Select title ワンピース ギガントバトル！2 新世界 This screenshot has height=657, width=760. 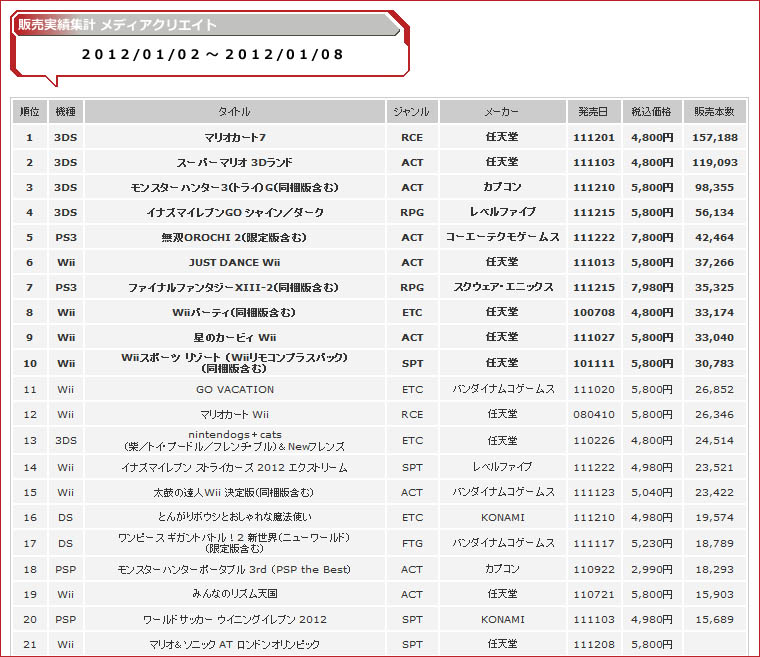click(235, 544)
